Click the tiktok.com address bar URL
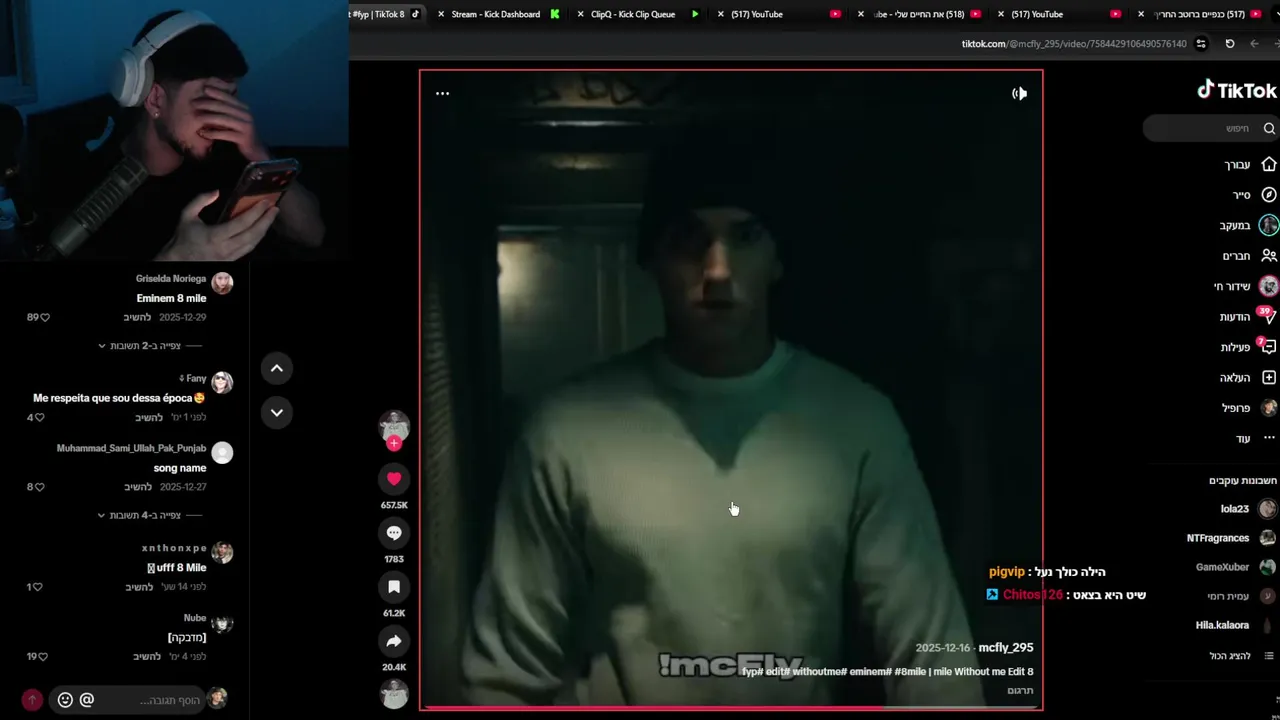The width and height of the screenshot is (1280, 720). coord(1074,44)
